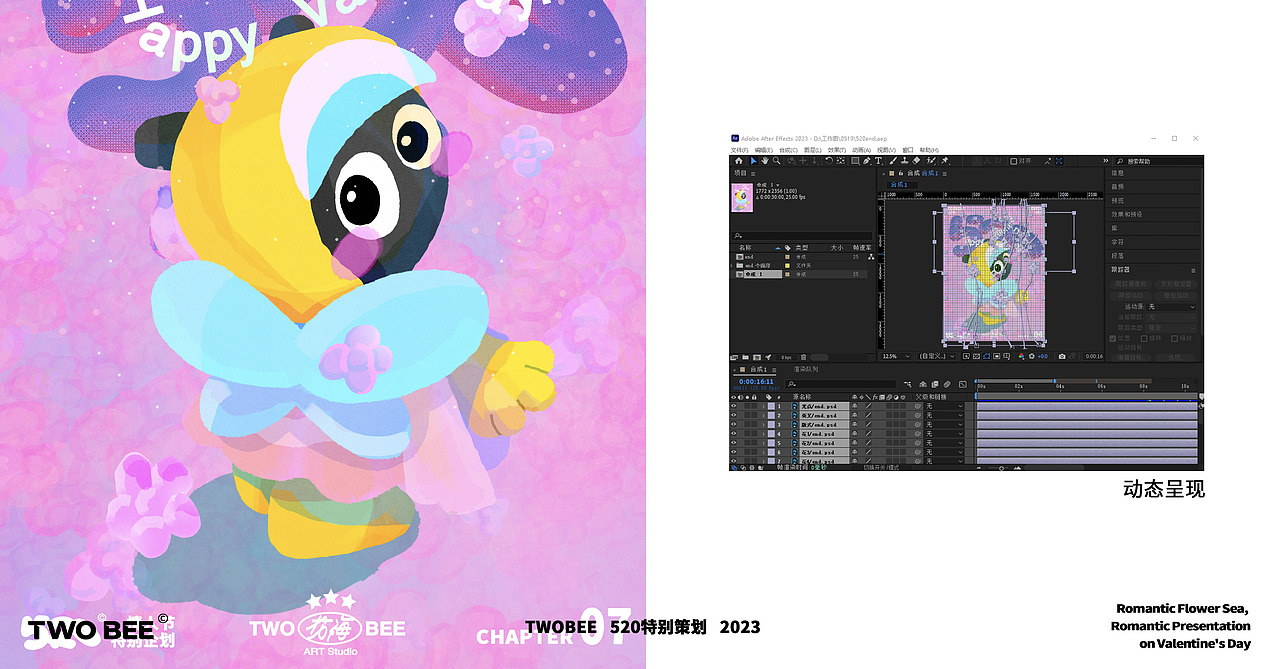Click the new folder icon in Project panel
The image size is (1280, 669).
click(745, 357)
